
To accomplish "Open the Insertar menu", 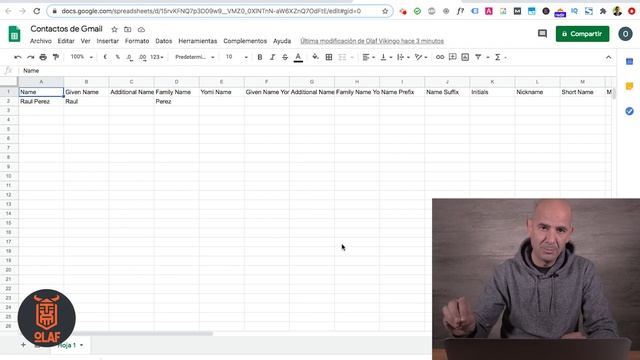I will coord(107,41).
